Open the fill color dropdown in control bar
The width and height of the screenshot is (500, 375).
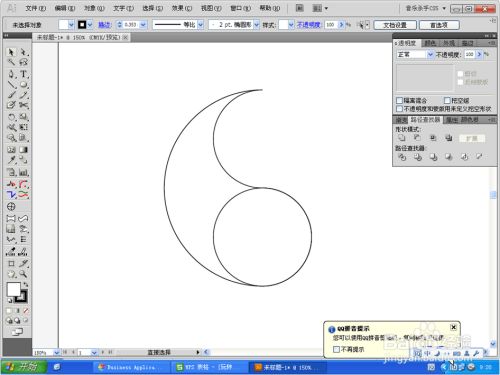pos(71,25)
